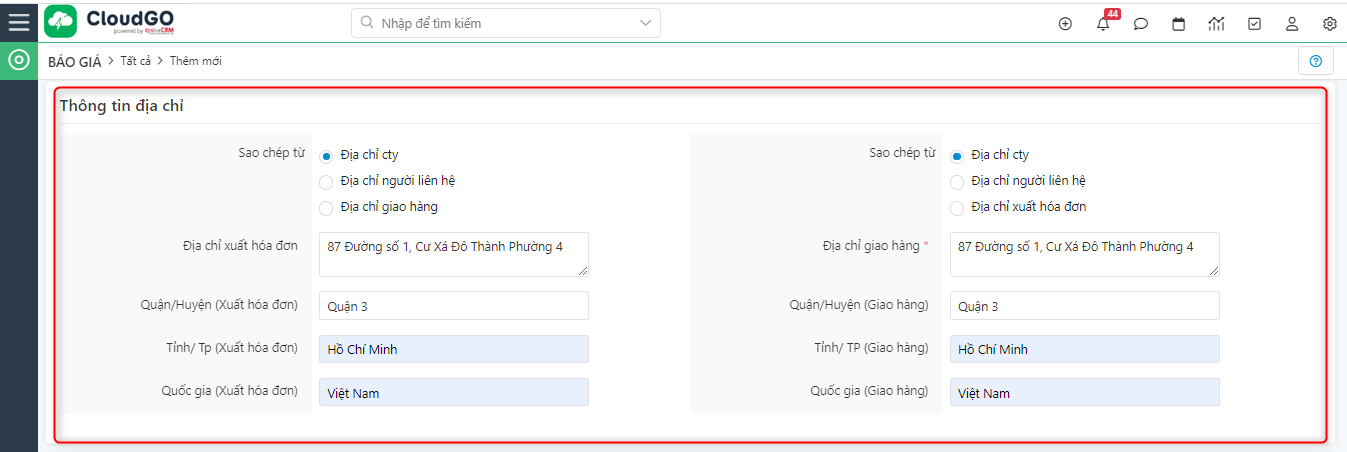1347x452 pixels.
Task: Open the settings gear icon
Action: point(1330,24)
